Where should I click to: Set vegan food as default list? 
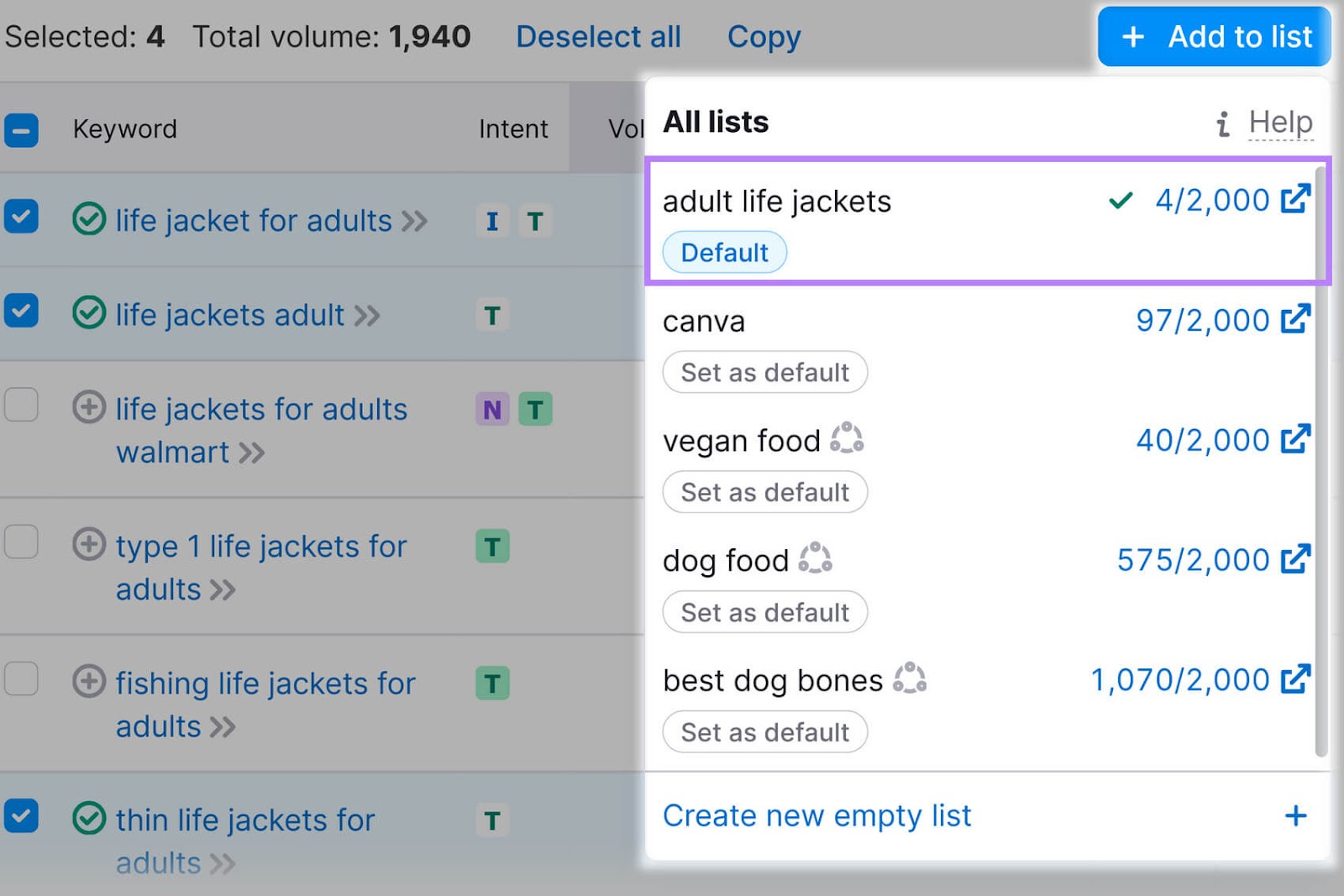(764, 492)
